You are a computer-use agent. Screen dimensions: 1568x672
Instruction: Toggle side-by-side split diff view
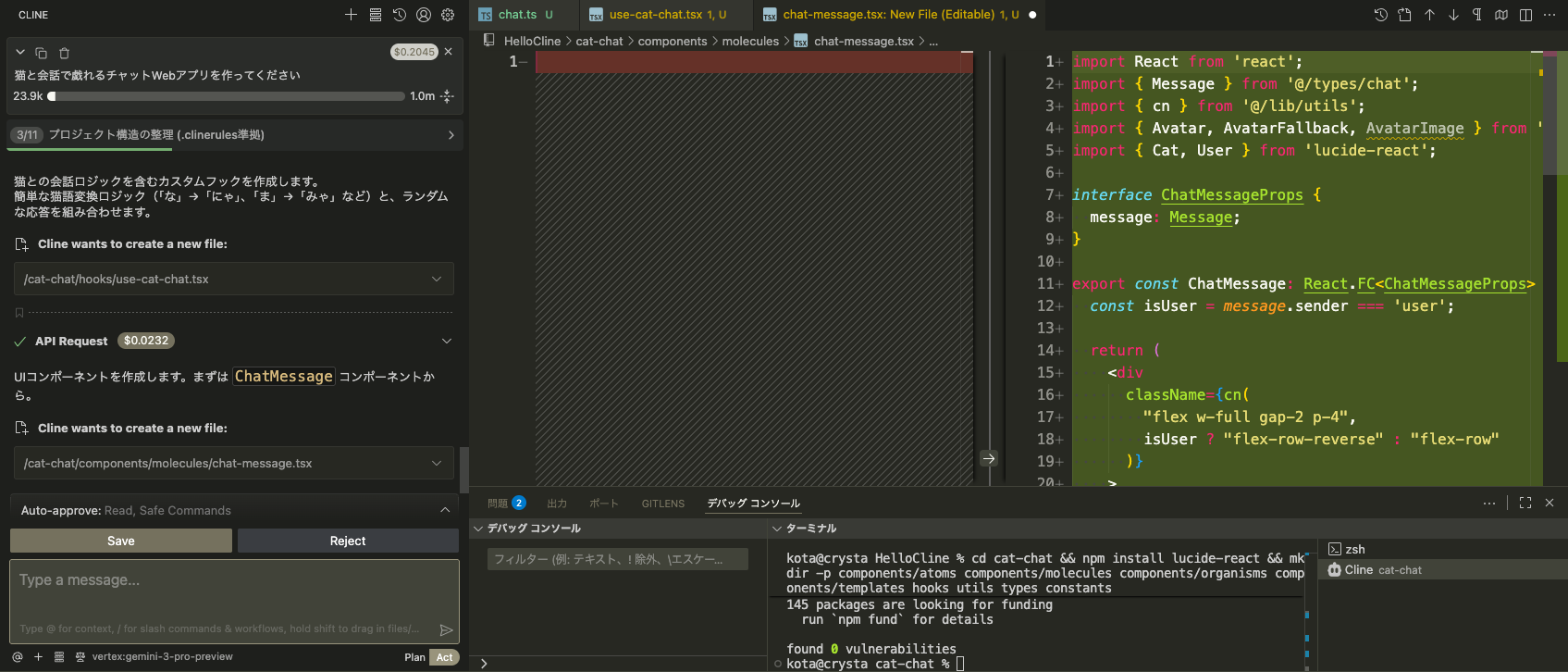point(1525,15)
